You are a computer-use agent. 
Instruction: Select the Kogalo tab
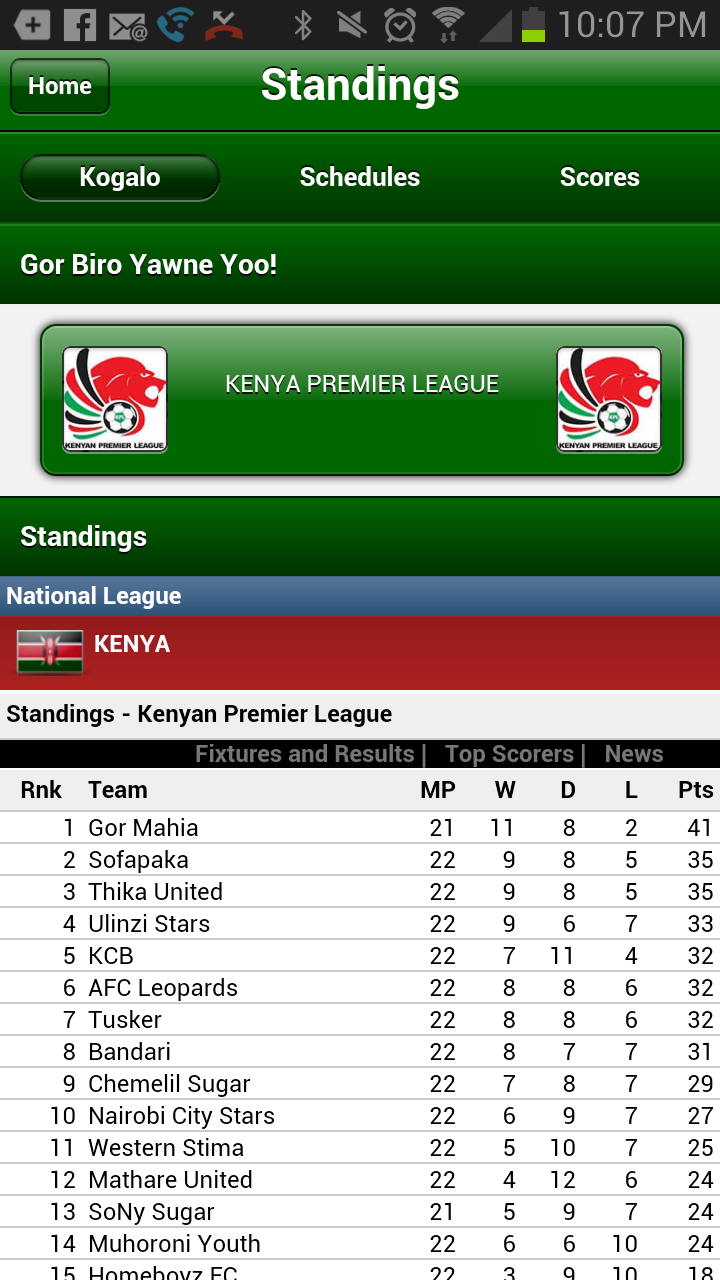120,177
